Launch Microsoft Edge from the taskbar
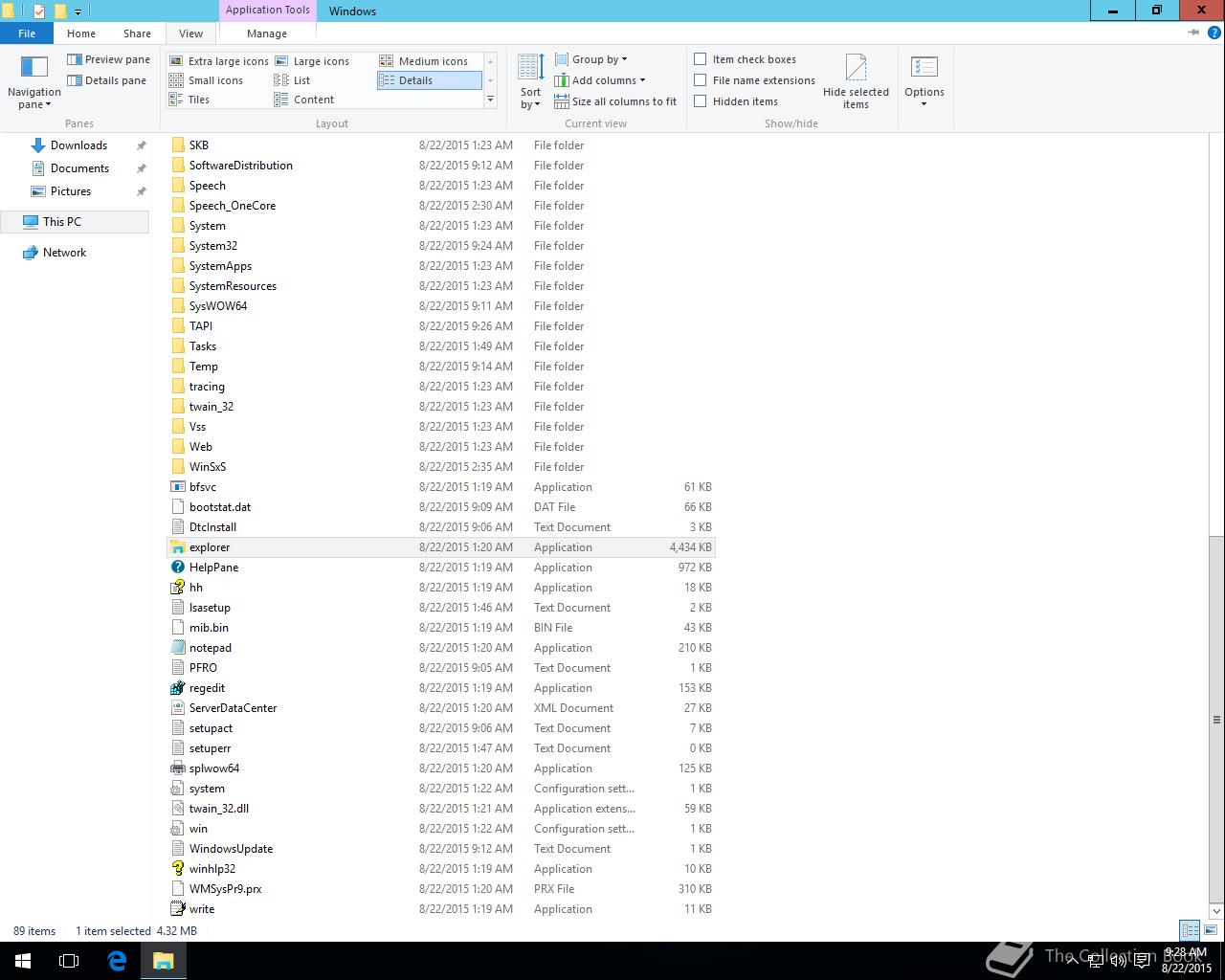Screen dimensions: 1225x980 tap(117, 961)
